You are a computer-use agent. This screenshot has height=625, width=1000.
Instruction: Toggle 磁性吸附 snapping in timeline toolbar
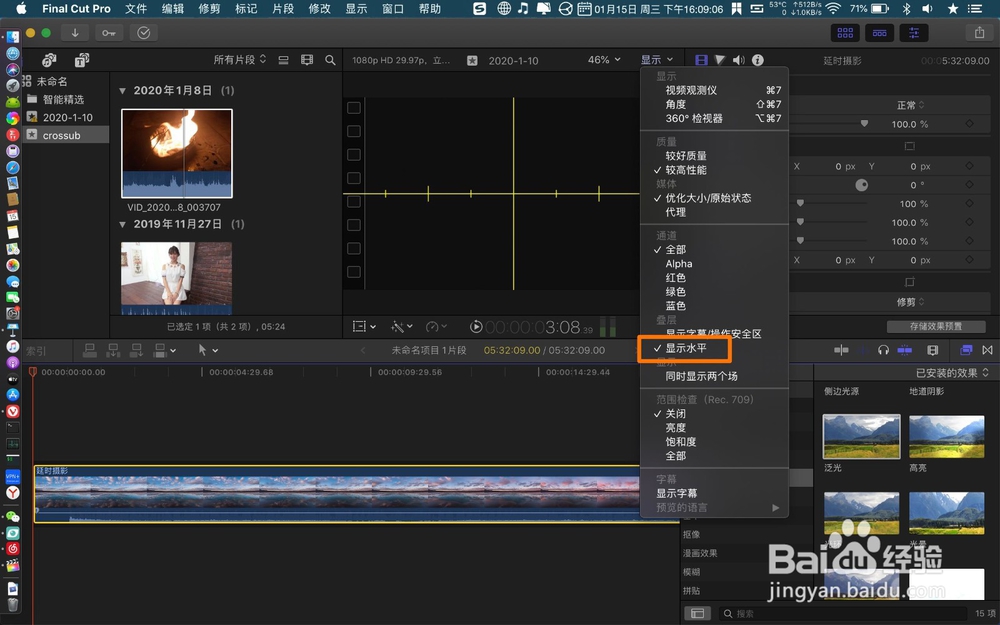905,350
